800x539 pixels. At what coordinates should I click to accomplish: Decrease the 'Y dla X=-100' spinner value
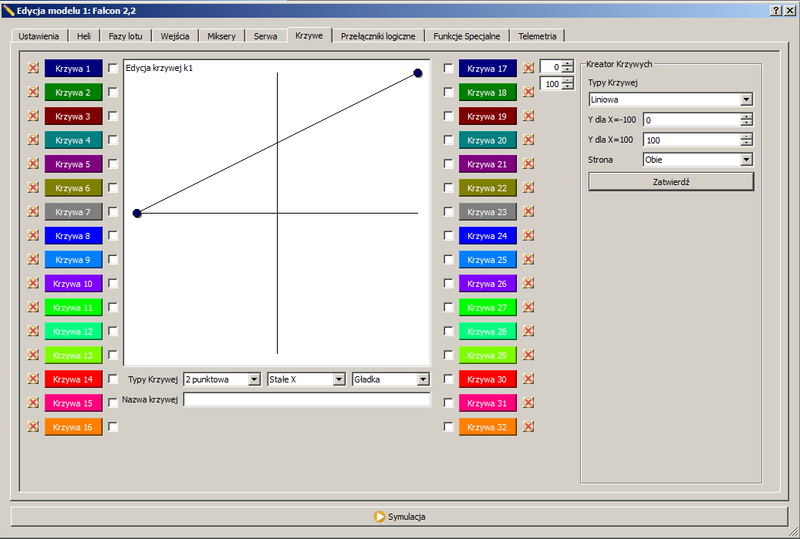[746, 123]
